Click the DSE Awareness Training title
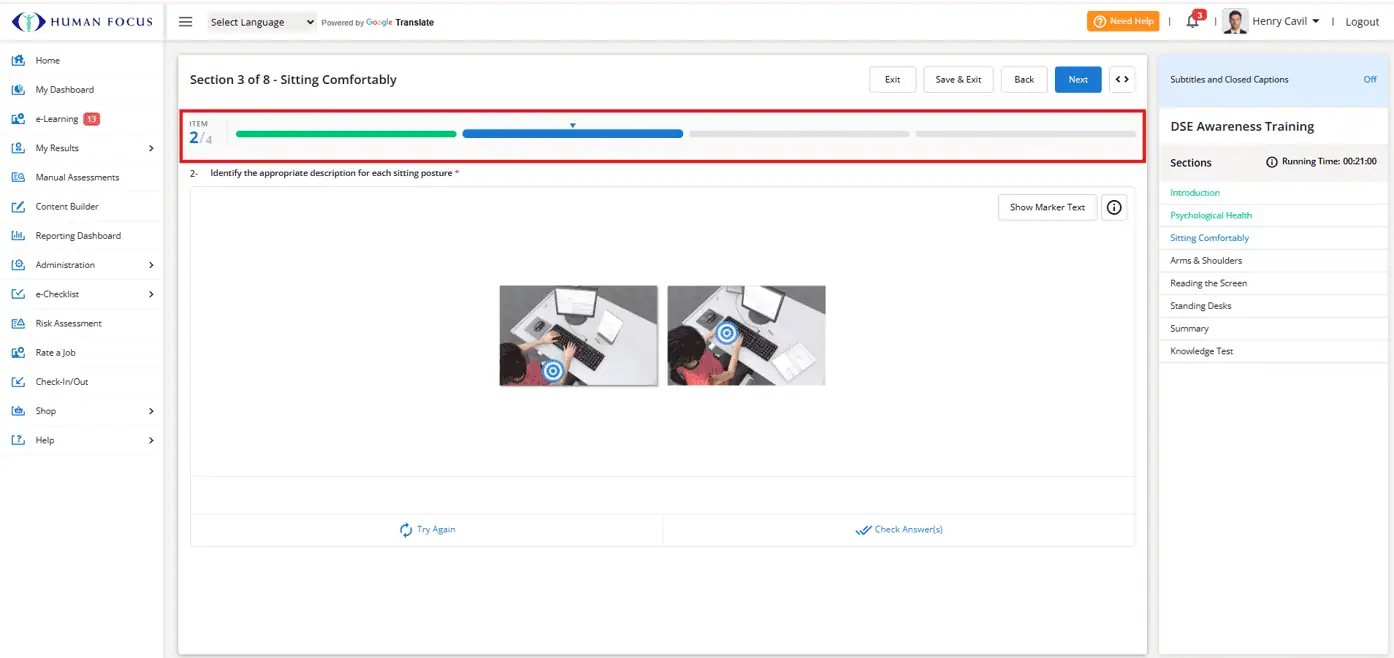This screenshot has height=658, width=1394. click(x=1242, y=127)
